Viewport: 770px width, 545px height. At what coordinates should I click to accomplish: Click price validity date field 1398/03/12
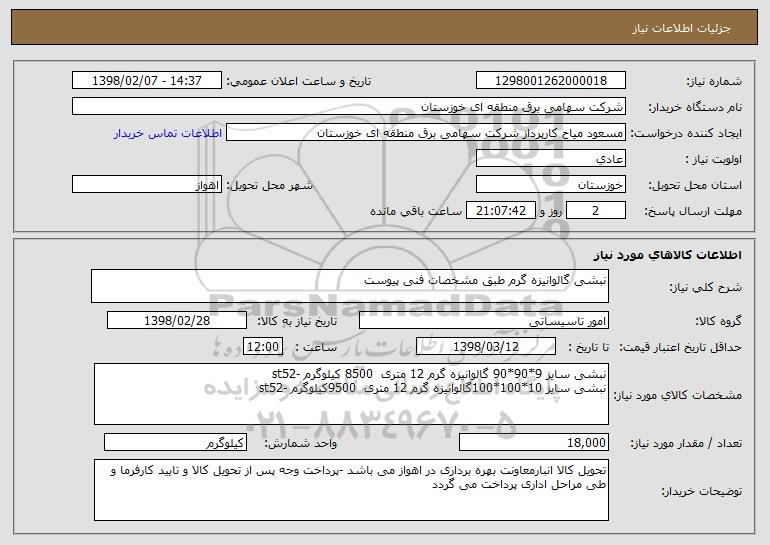486,347
